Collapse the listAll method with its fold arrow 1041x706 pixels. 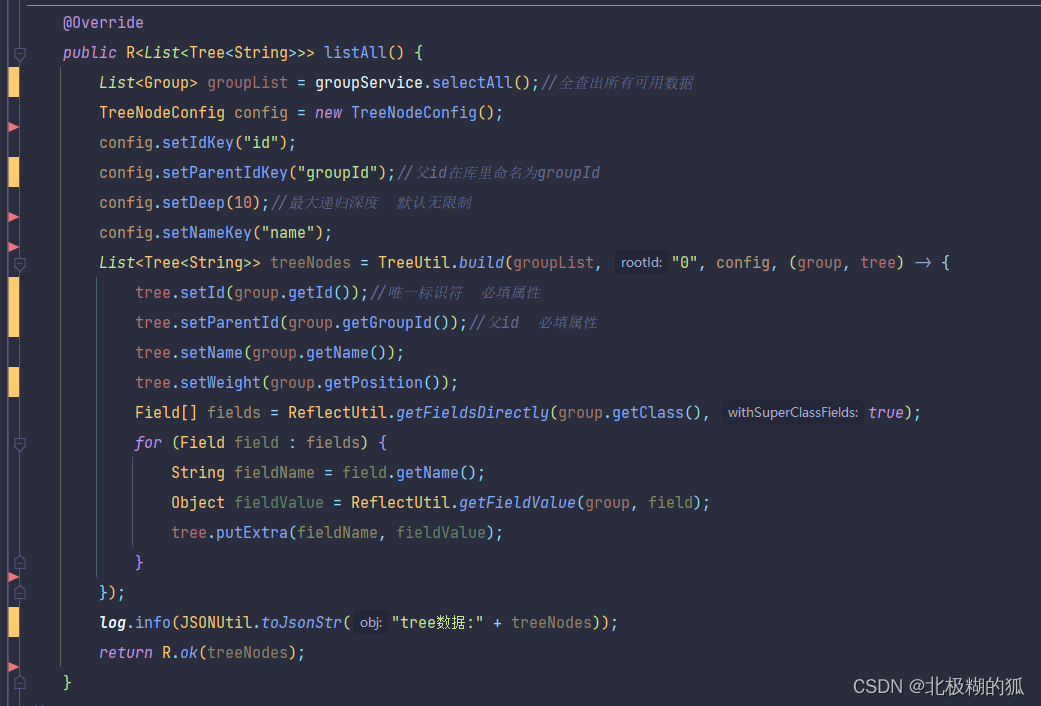[x=19, y=52]
